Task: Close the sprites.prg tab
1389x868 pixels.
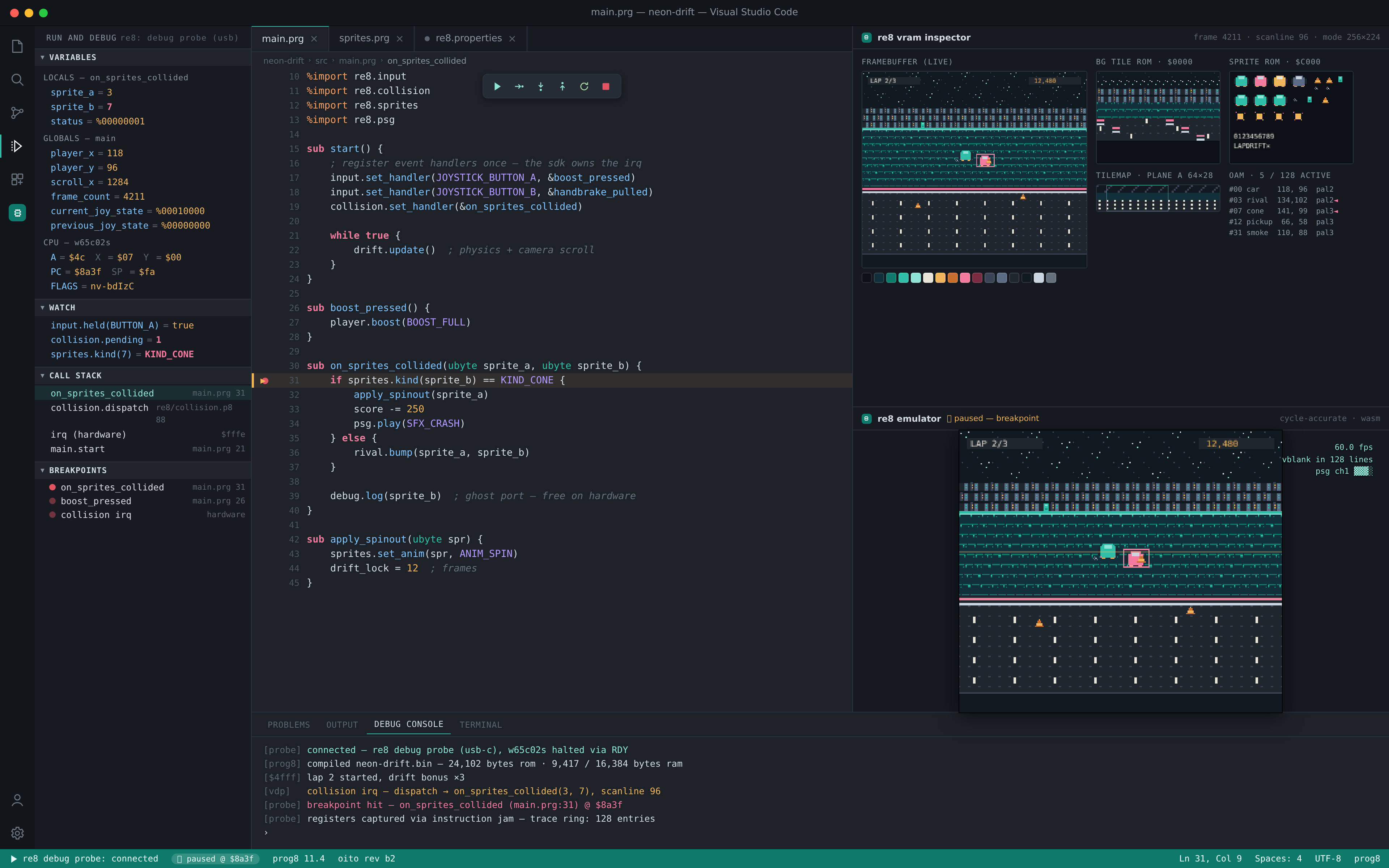Action: pyautogui.click(x=399, y=38)
